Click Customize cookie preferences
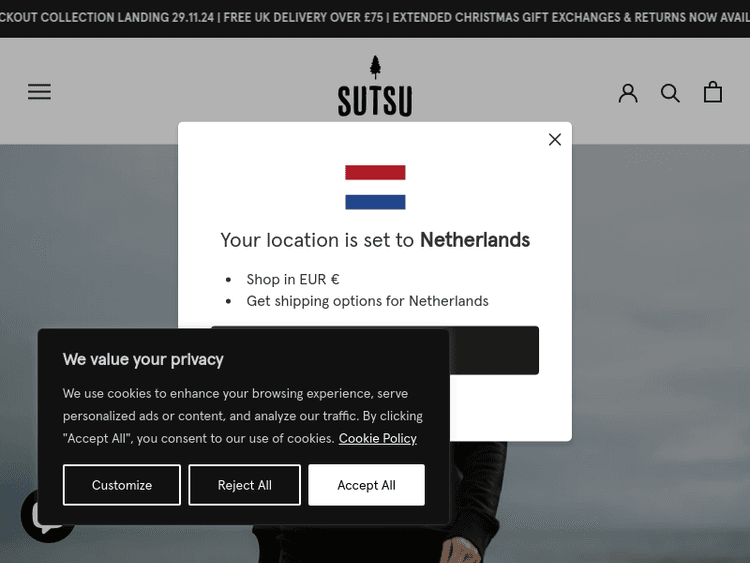Viewport: 750px width, 563px height. [x=122, y=485]
